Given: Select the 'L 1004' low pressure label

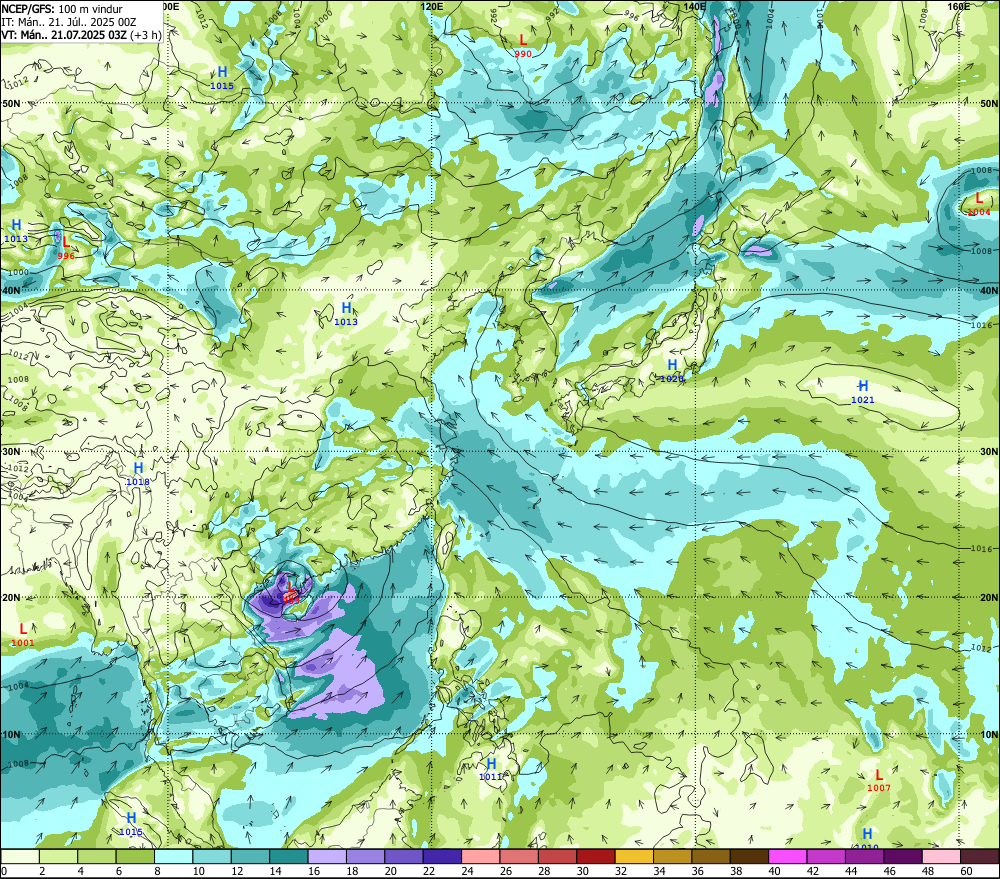Looking at the screenshot, I should click(x=979, y=205).
